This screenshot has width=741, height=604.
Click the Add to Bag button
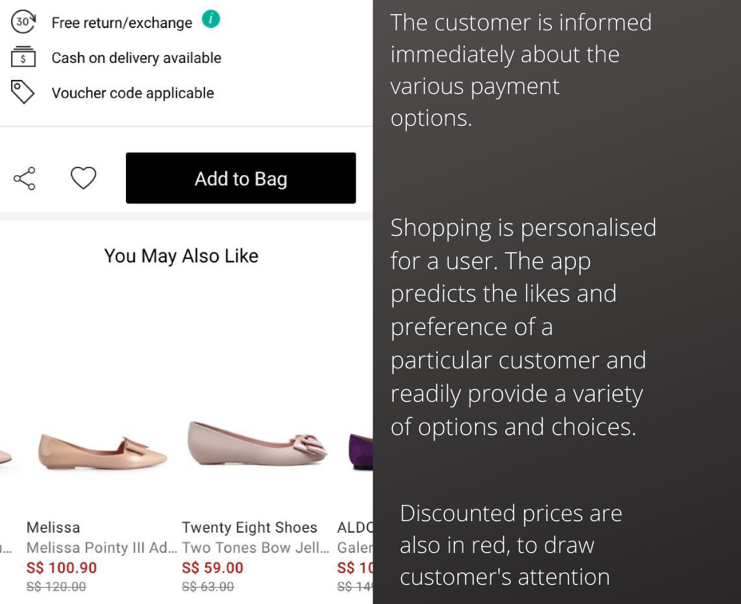(x=241, y=178)
